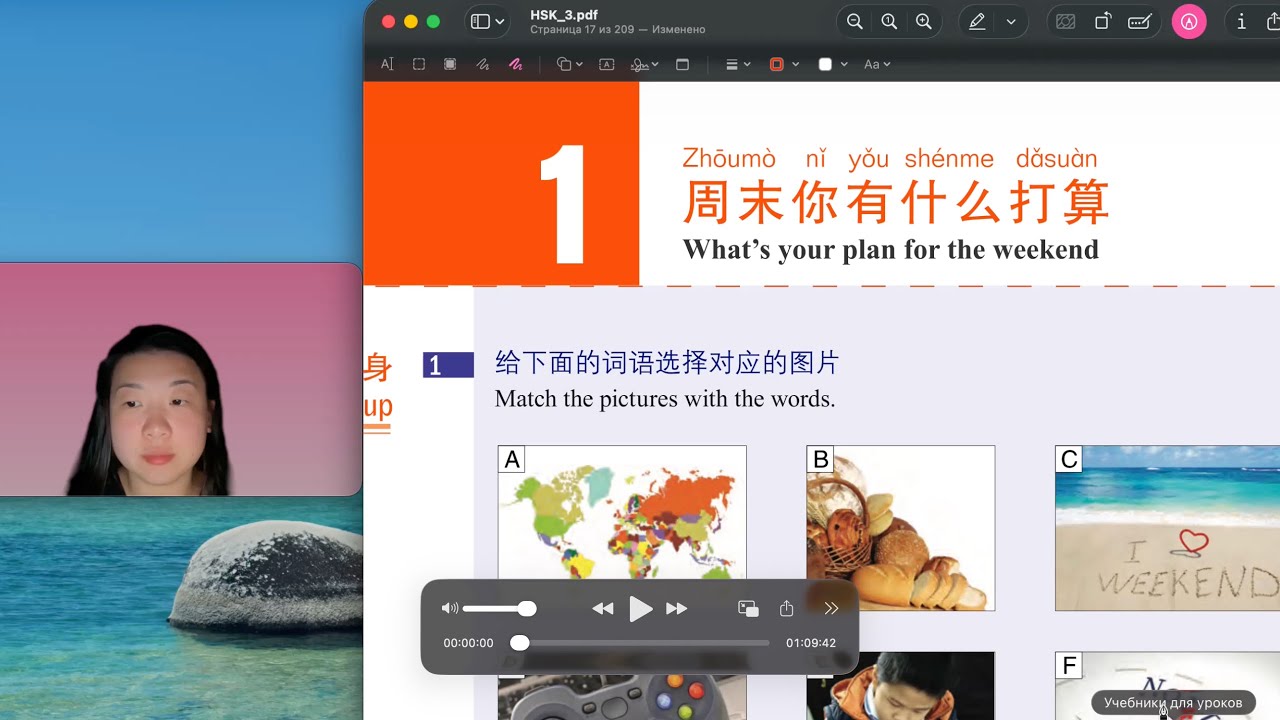The image size is (1280, 720).
Task: Open line style dropdown
Action: click(738, 64)
